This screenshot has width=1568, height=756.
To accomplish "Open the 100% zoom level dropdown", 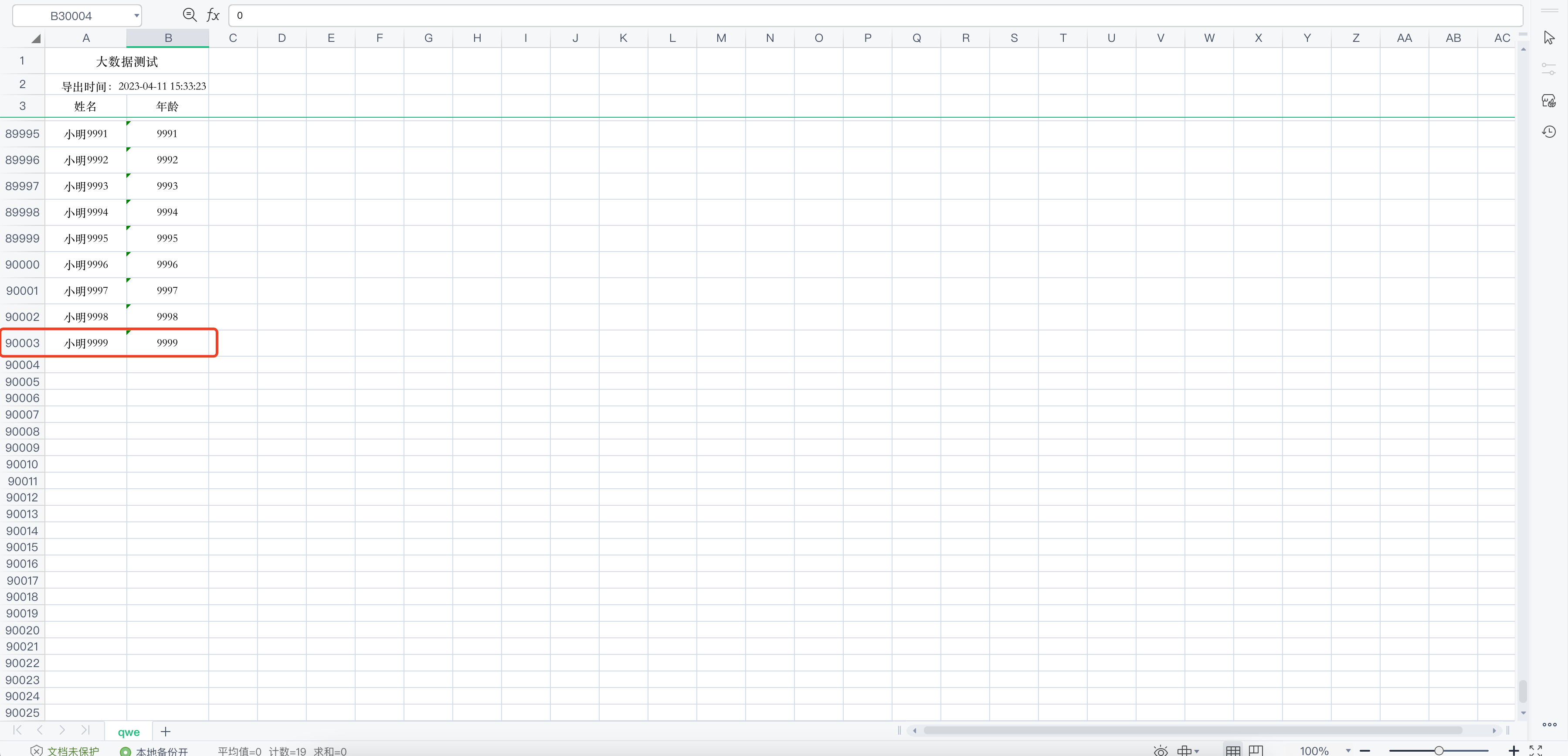I will click(1348, 750).
